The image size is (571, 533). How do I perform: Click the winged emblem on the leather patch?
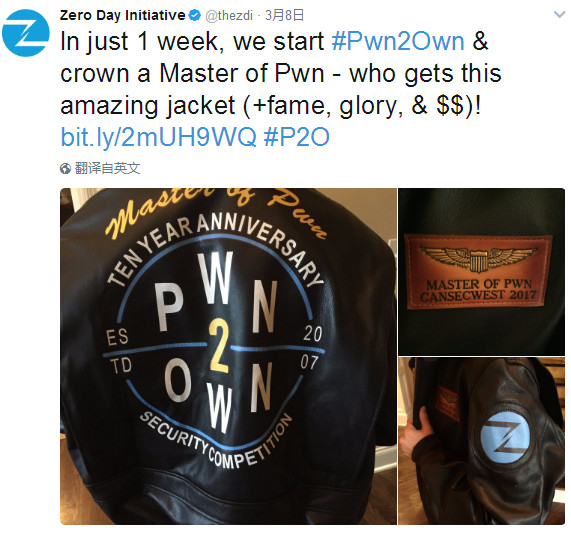click(478, 257)
